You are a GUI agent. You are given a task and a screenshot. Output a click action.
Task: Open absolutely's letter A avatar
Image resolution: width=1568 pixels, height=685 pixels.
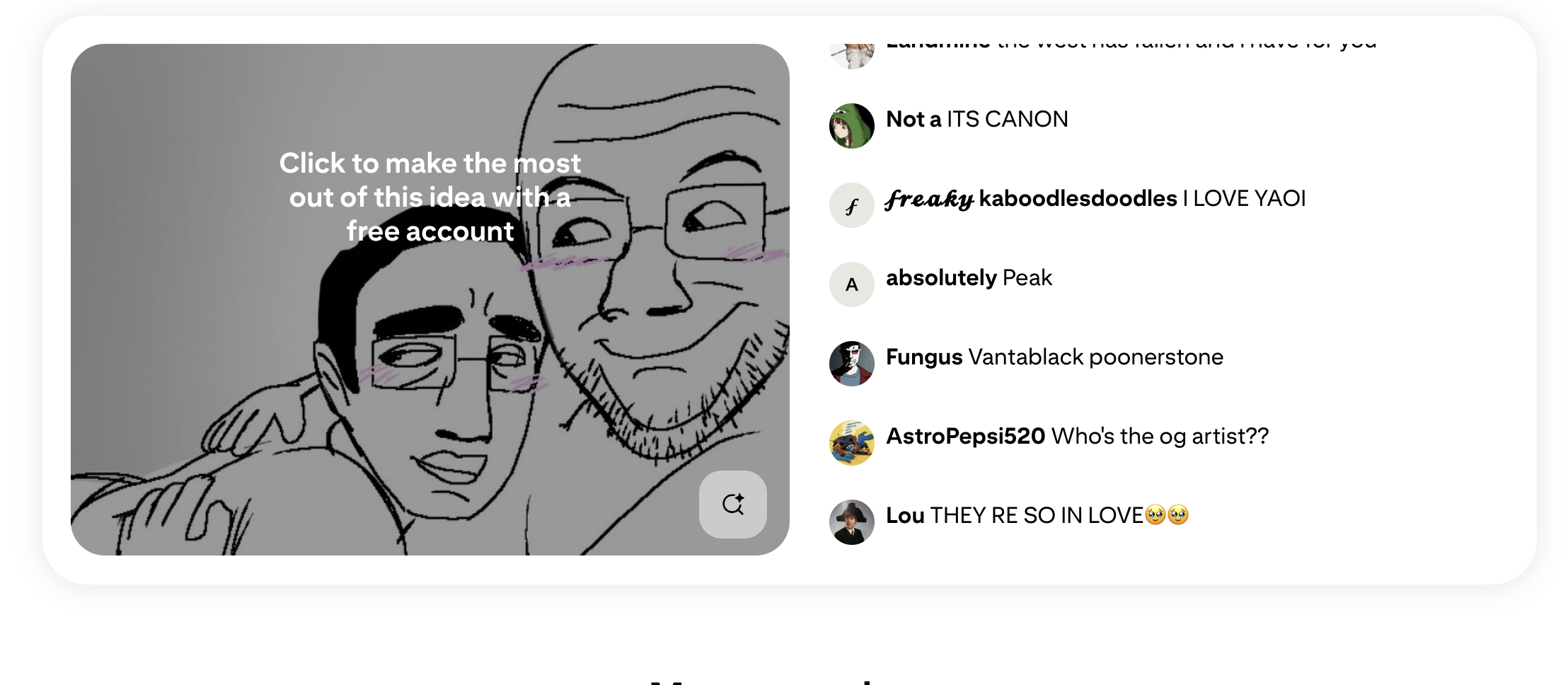tap(851, 284)
